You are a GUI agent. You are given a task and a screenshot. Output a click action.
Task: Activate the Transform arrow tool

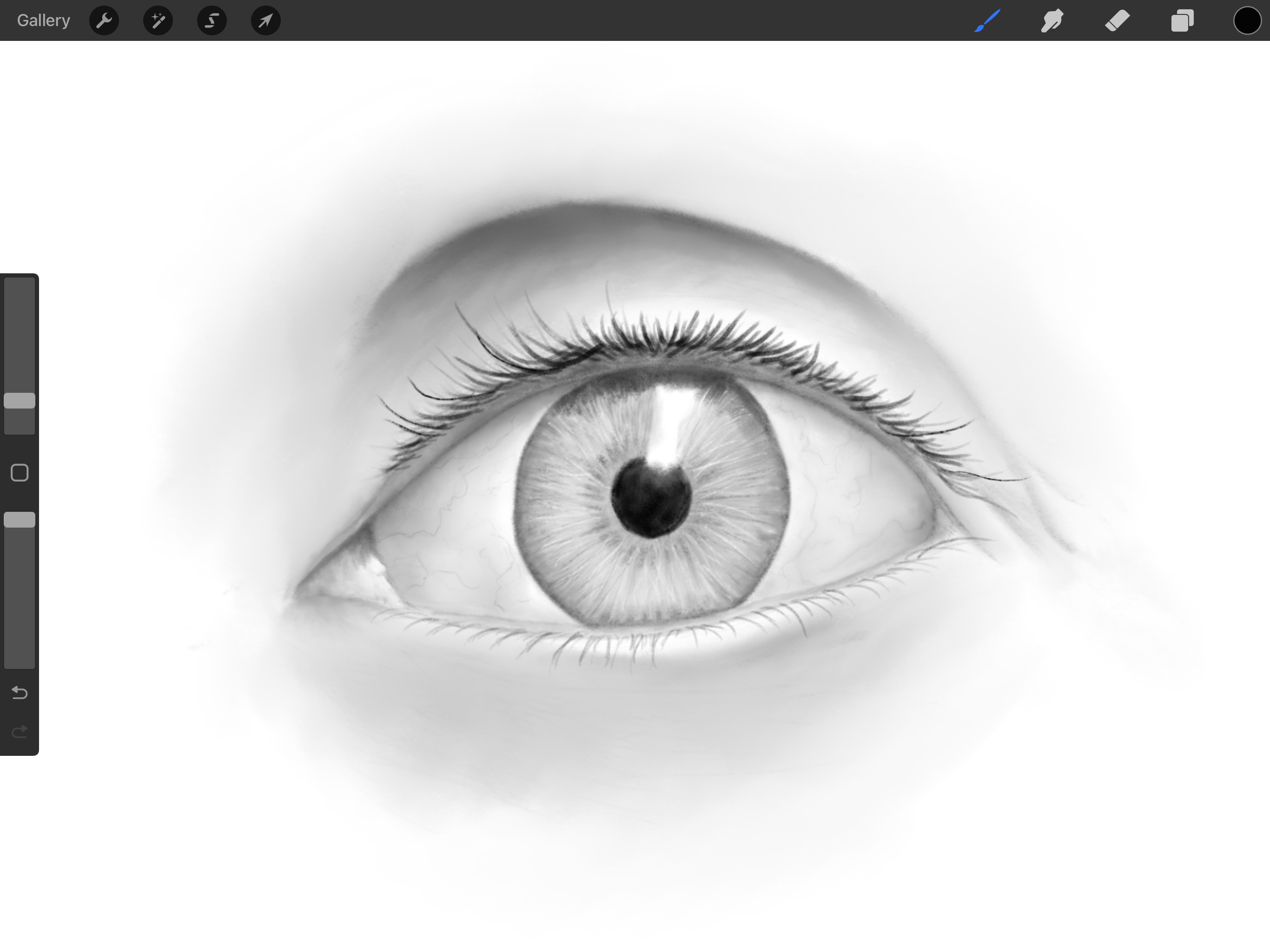[266, 20]
